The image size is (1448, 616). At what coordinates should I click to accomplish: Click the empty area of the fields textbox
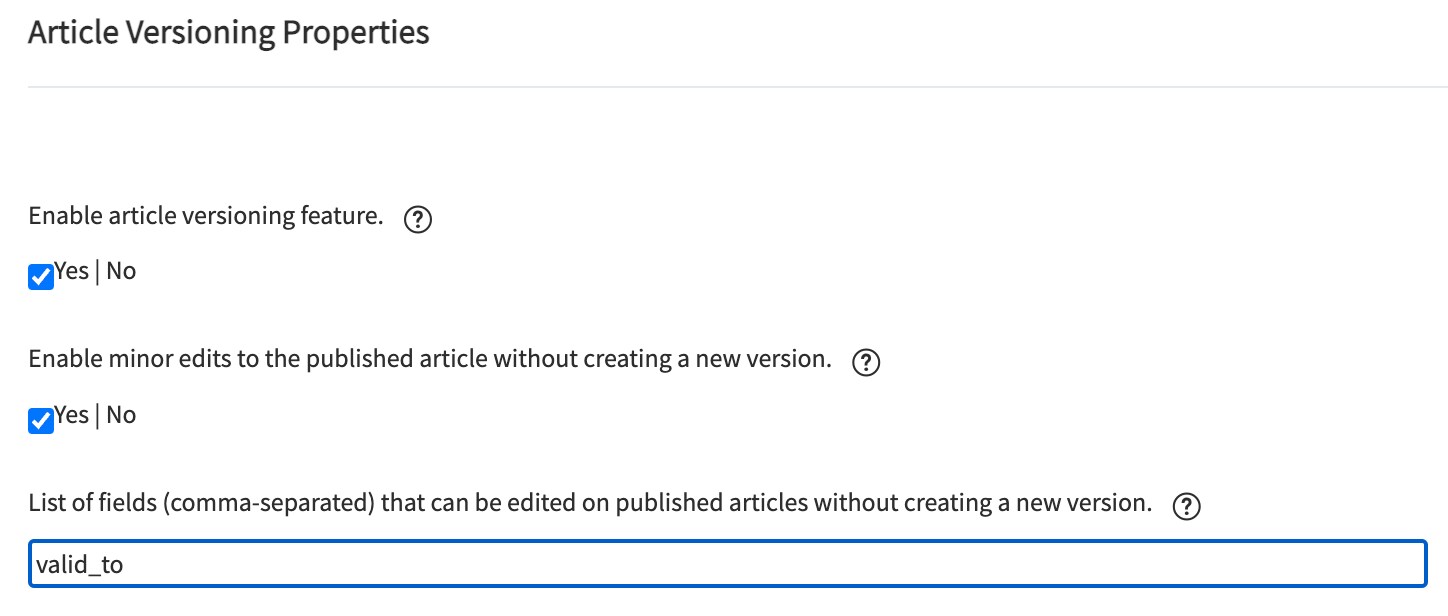point(775,564)
